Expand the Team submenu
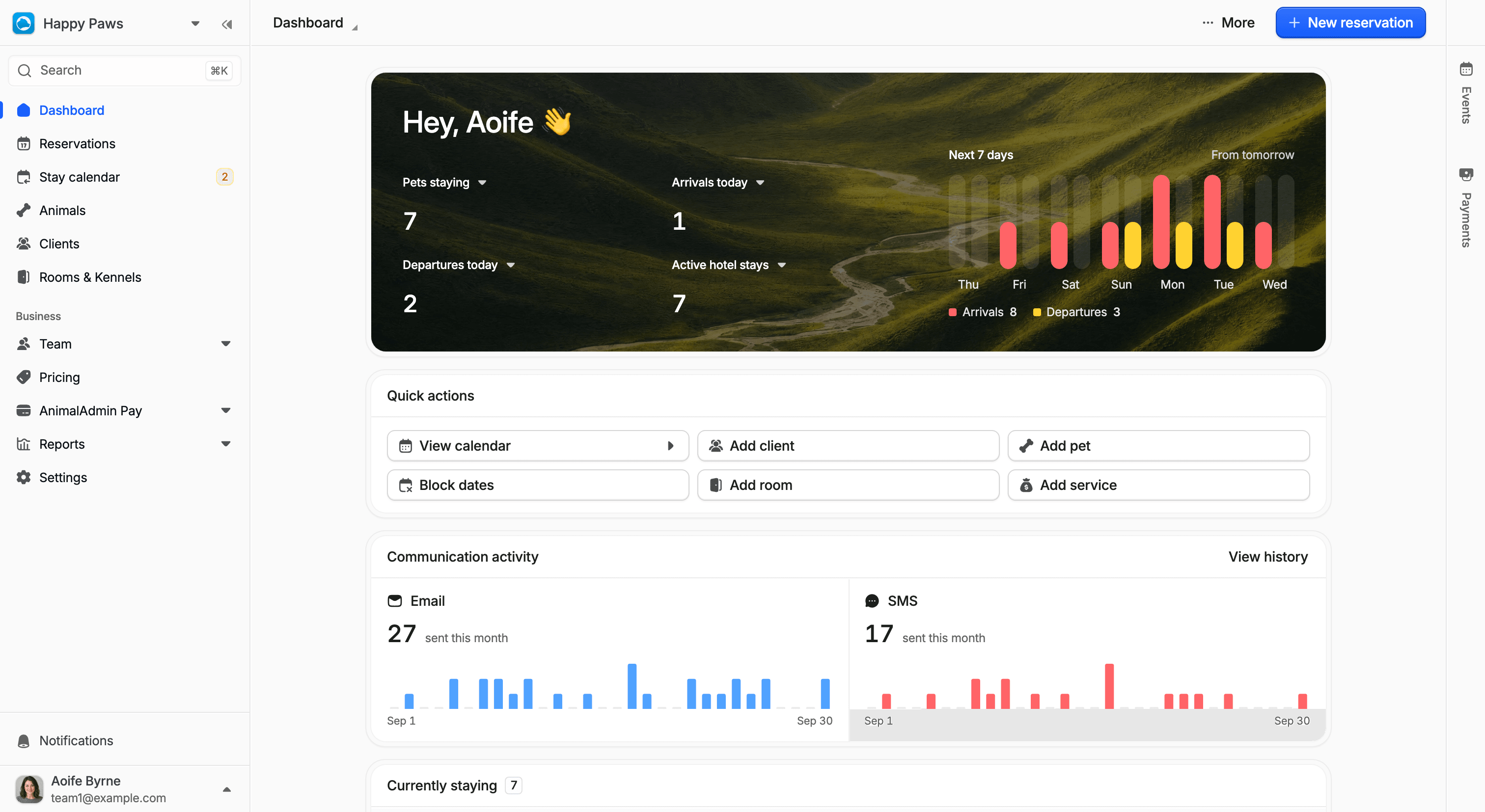The height and width of the screenshot is (812, 1485). coord(226,344)
